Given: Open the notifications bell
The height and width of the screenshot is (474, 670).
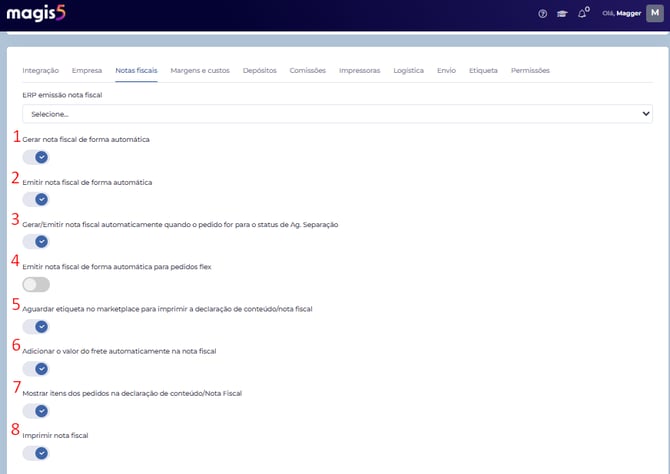Looking at the screenshot, I should [x=583, y=14].
